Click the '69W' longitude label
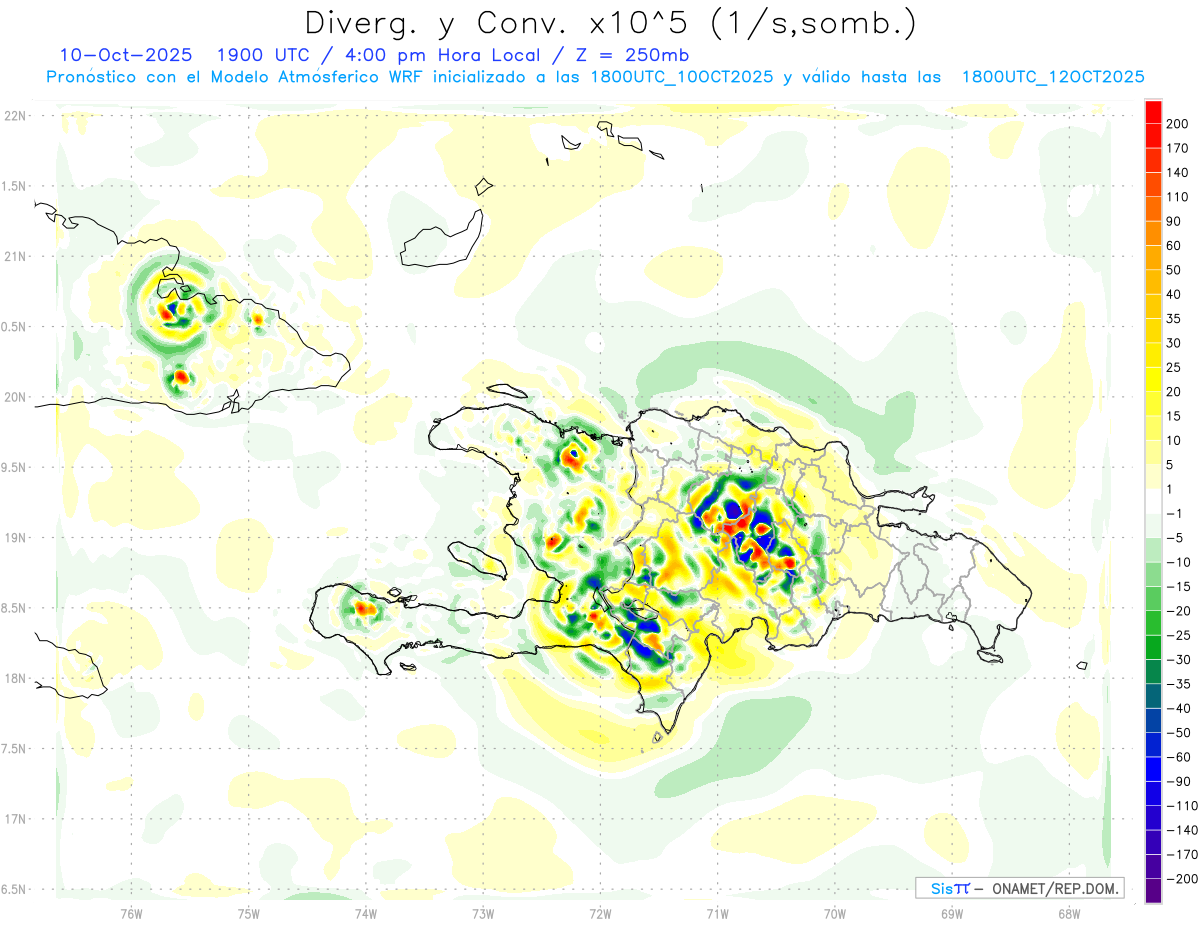1200x927 pixels. click(x=952, y=913)
